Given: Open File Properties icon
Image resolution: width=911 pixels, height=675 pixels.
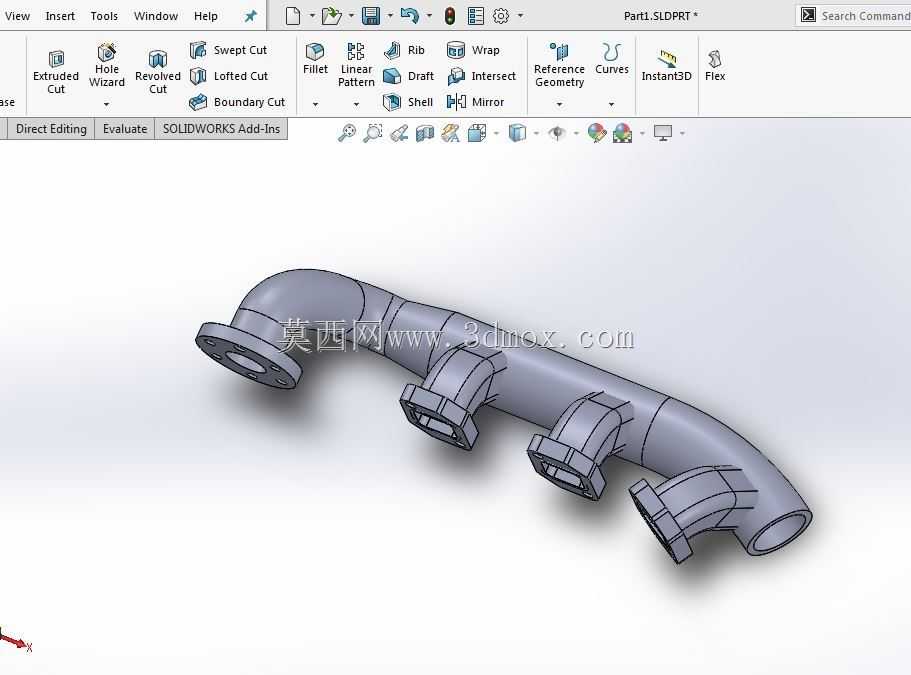Looking at the screenshot, I should click(x=476, y=16).
